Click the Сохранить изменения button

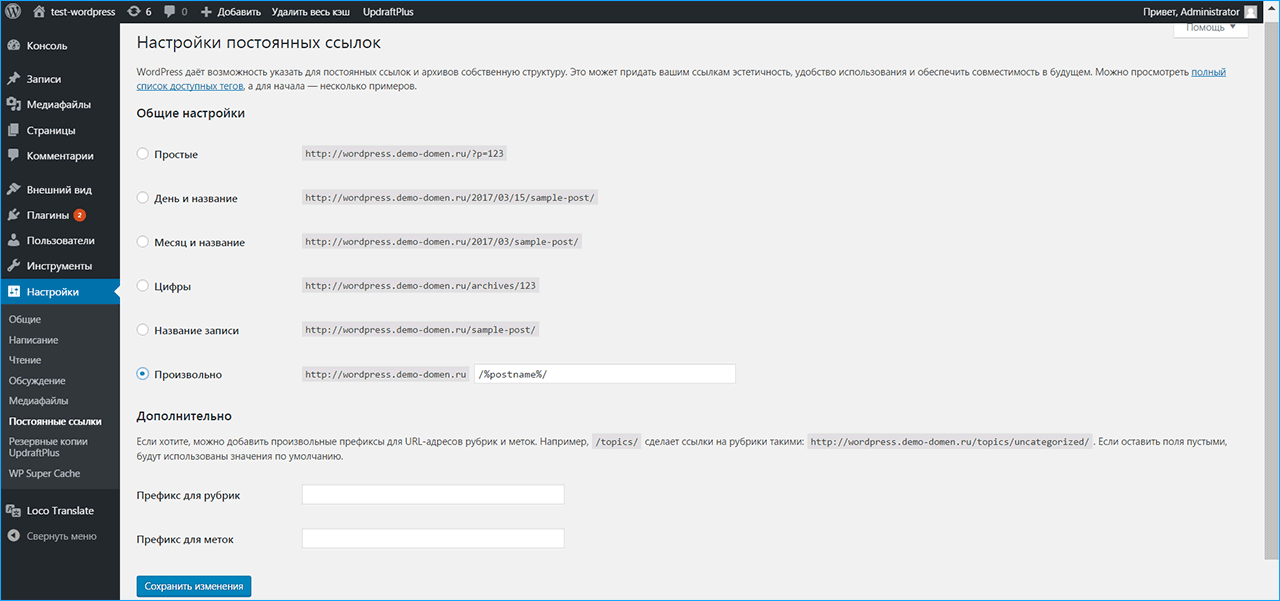[193, 586]
